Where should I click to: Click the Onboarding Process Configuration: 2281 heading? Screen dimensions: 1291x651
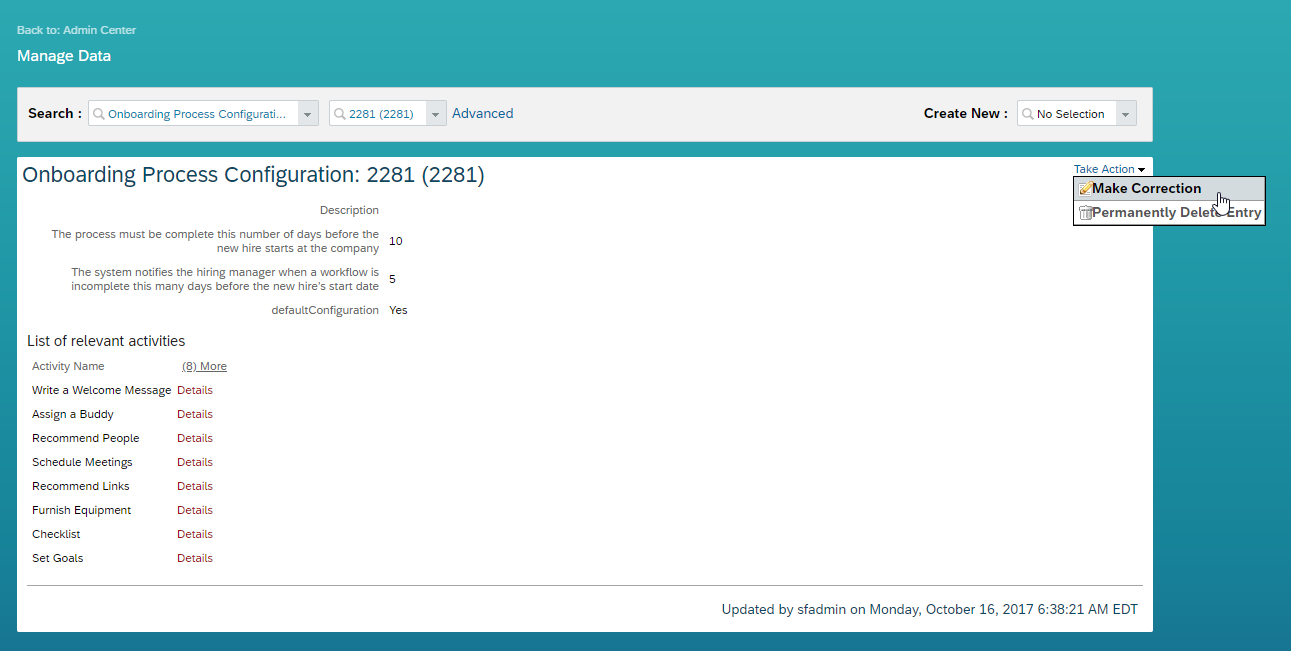point(253,175)
